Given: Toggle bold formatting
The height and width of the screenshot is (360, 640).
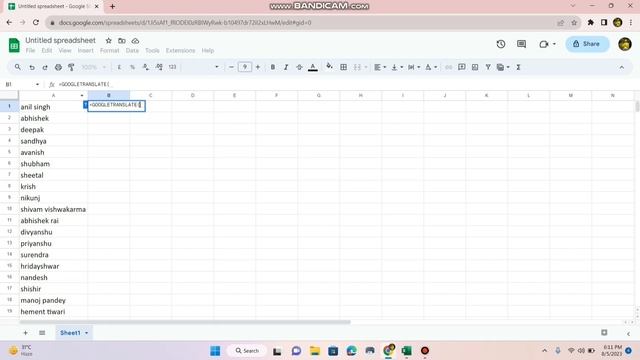Looking at the screenshot, I should point(273,67).
